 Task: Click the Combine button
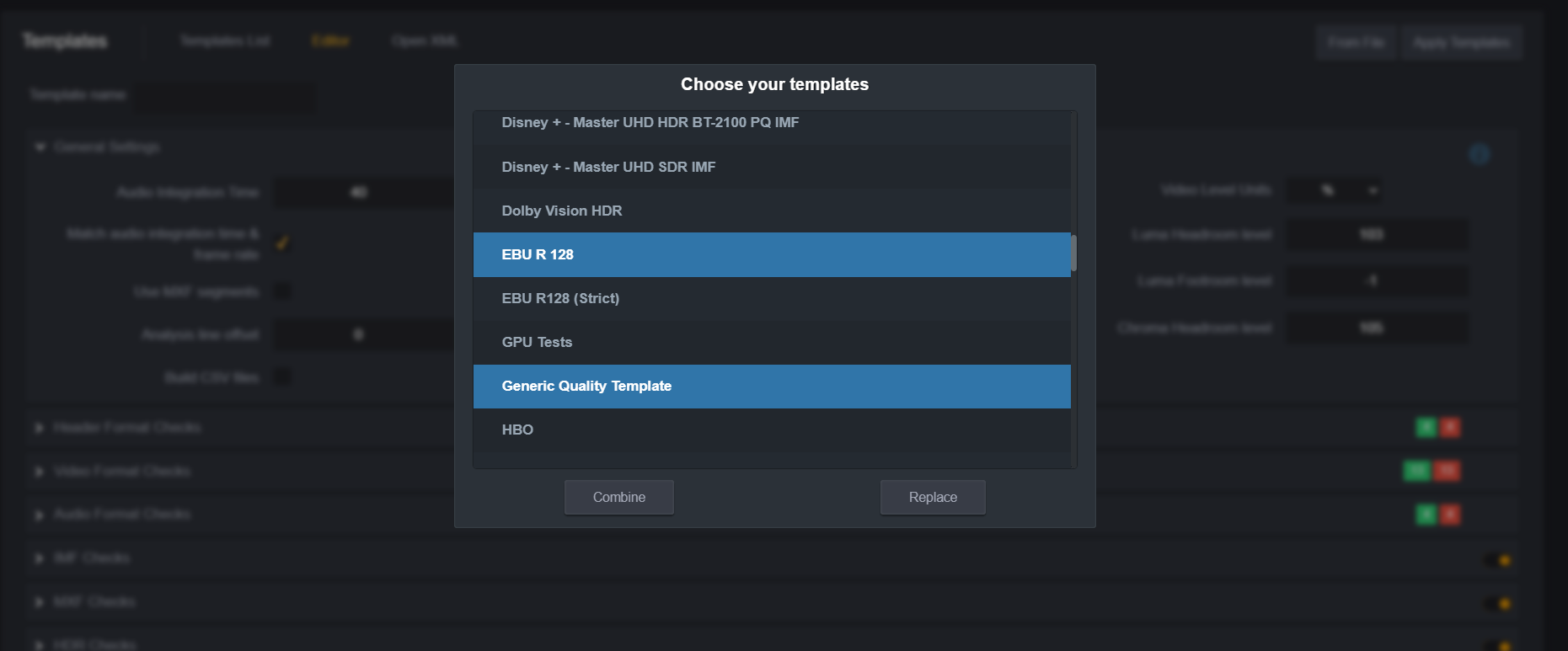[x=619, y=497]
